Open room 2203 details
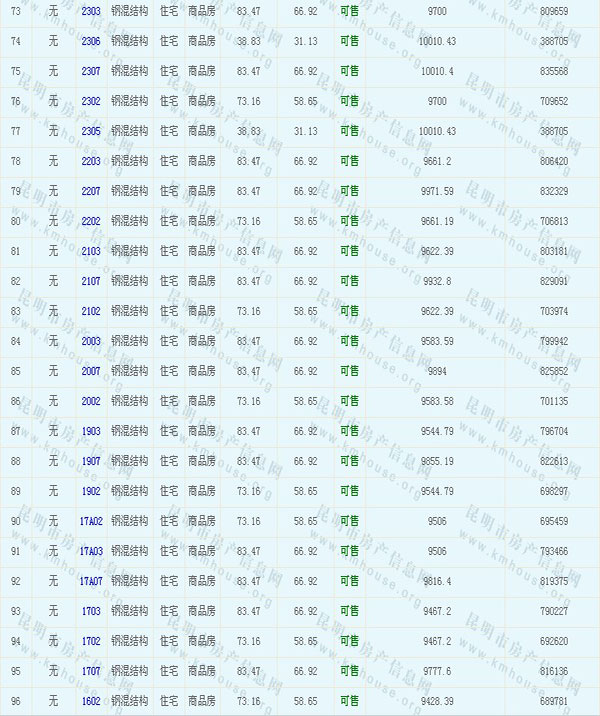The image size is (600, 716). [x=91, y=161]
